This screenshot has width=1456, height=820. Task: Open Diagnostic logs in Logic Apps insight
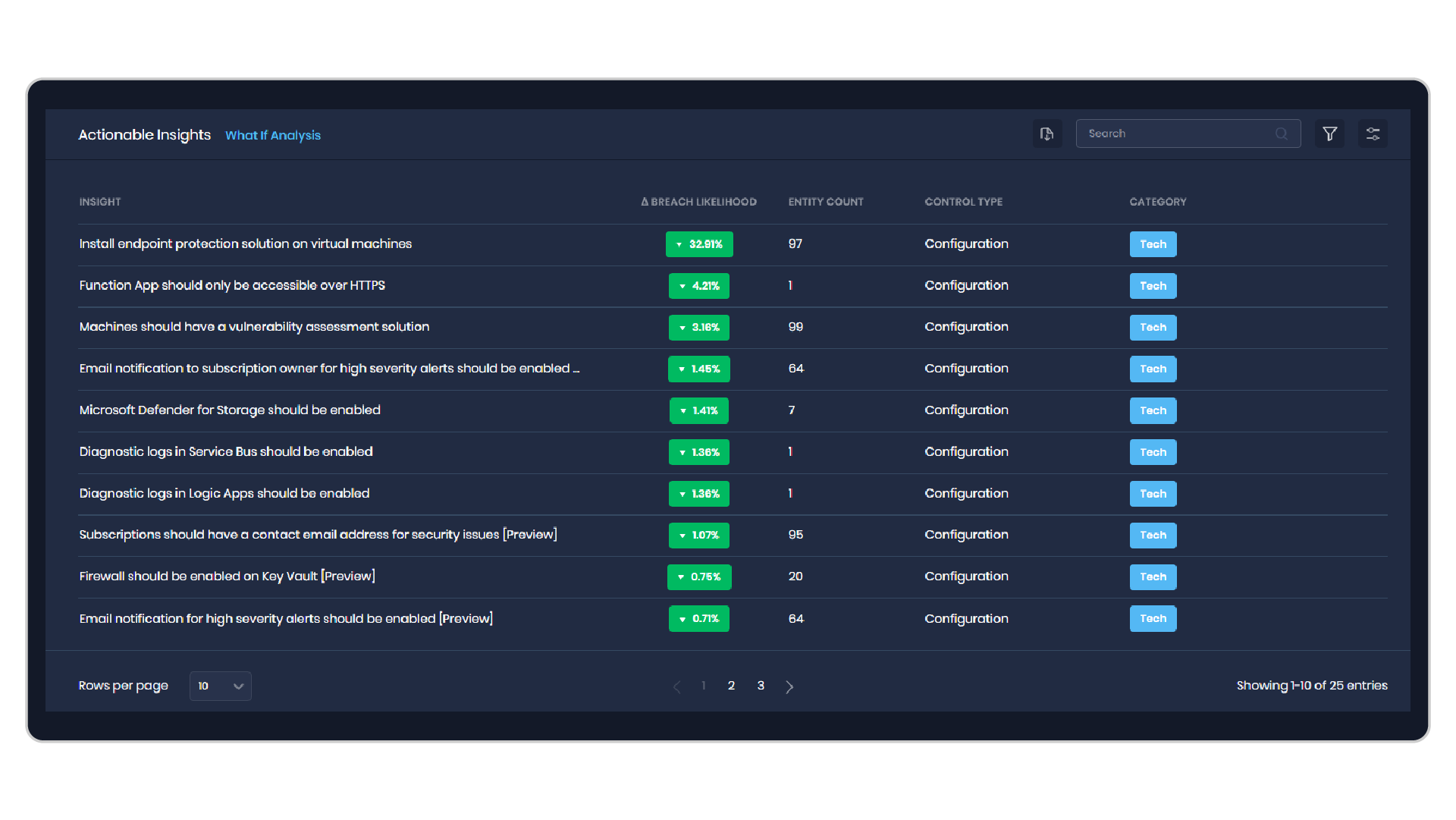point(224,493)
